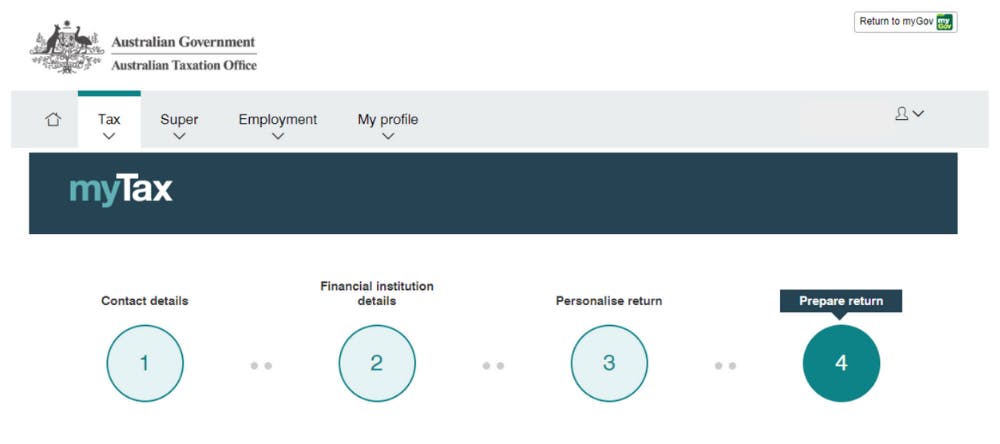
Task: Open the Tax menu tab
Action: point(109,121)
